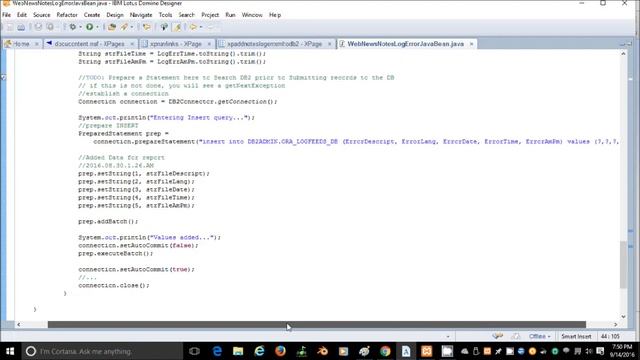The image size is (640, 360).
Task: Click the TODO task marker in left ruler
Action: pos(3,77)
